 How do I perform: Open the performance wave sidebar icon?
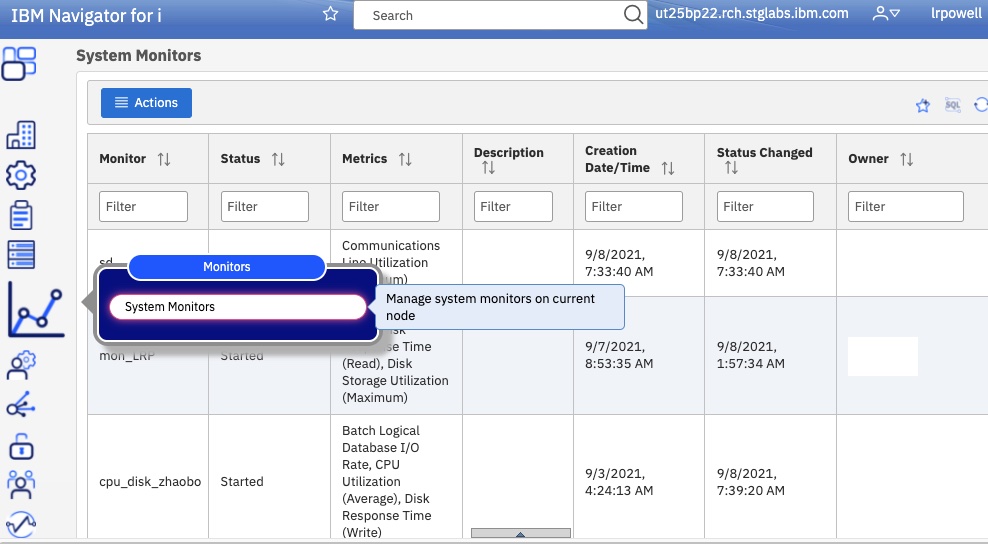21,524
